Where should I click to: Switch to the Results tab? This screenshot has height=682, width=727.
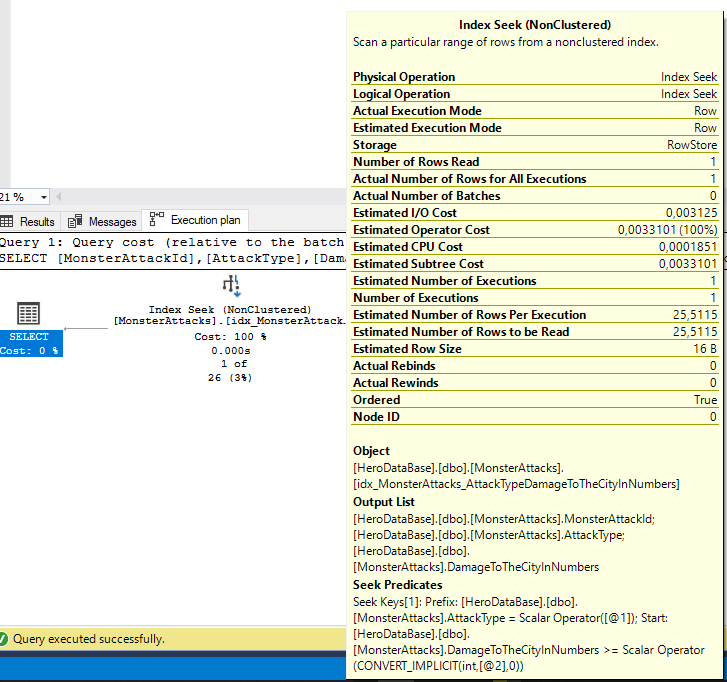[30, 222]
